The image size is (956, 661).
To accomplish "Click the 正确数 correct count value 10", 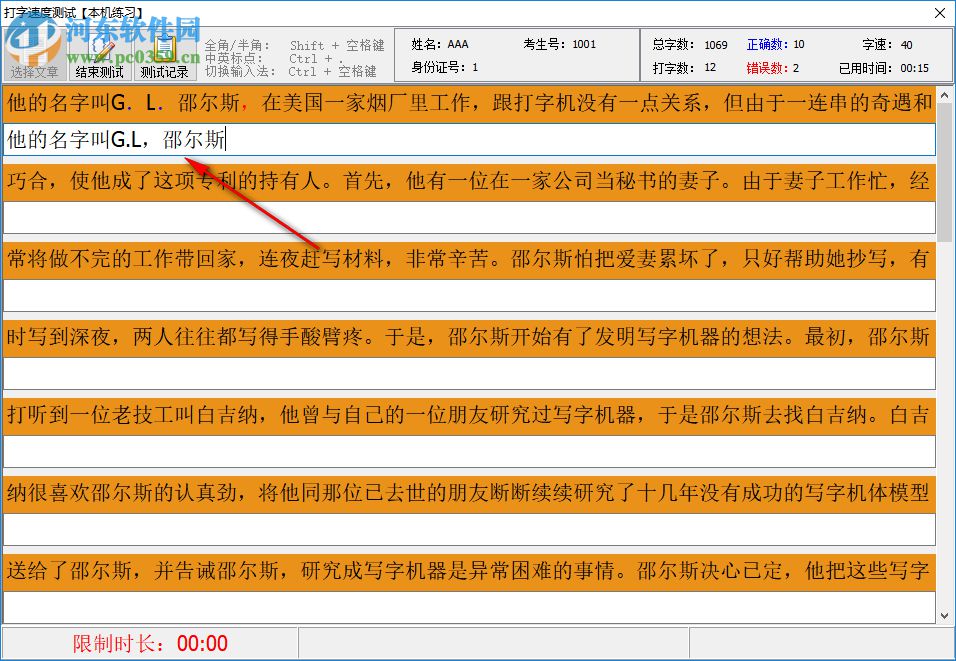I will (775, 44).
